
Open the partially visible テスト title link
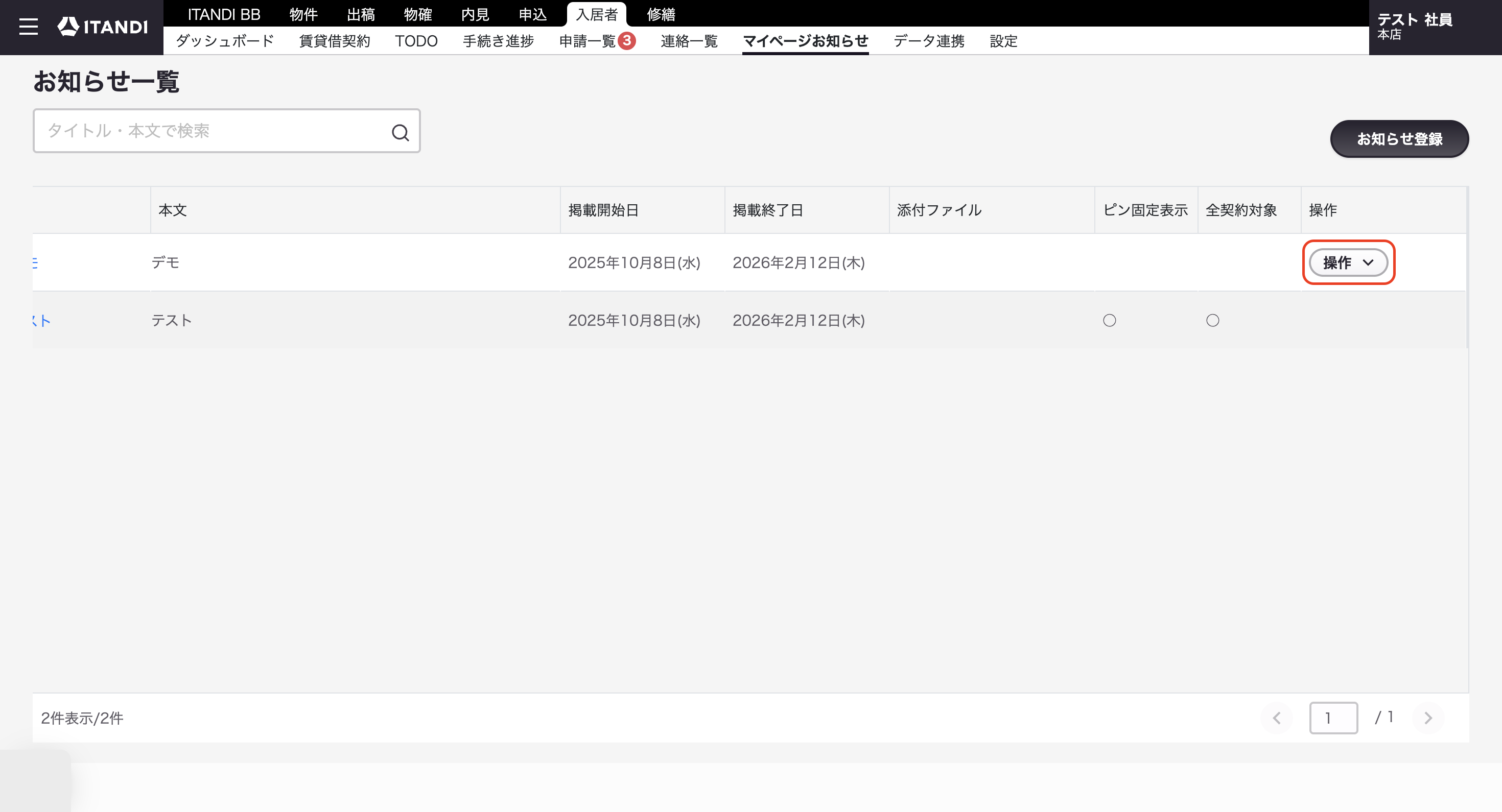pos(42,320)
